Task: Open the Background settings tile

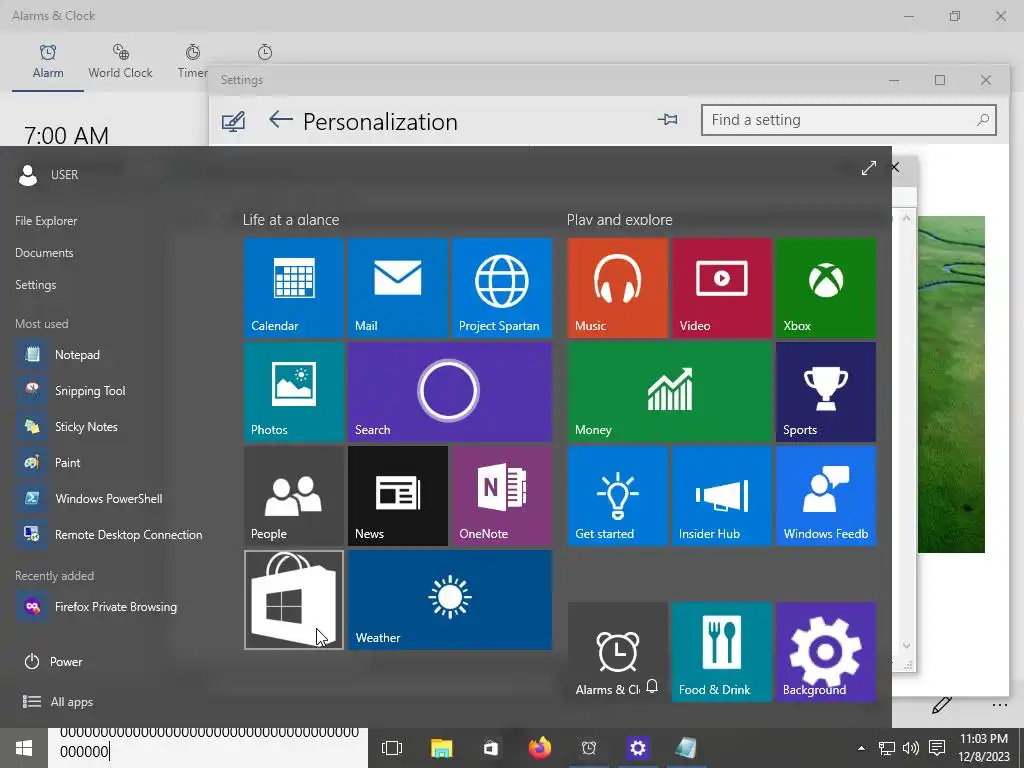Action: 826,652
